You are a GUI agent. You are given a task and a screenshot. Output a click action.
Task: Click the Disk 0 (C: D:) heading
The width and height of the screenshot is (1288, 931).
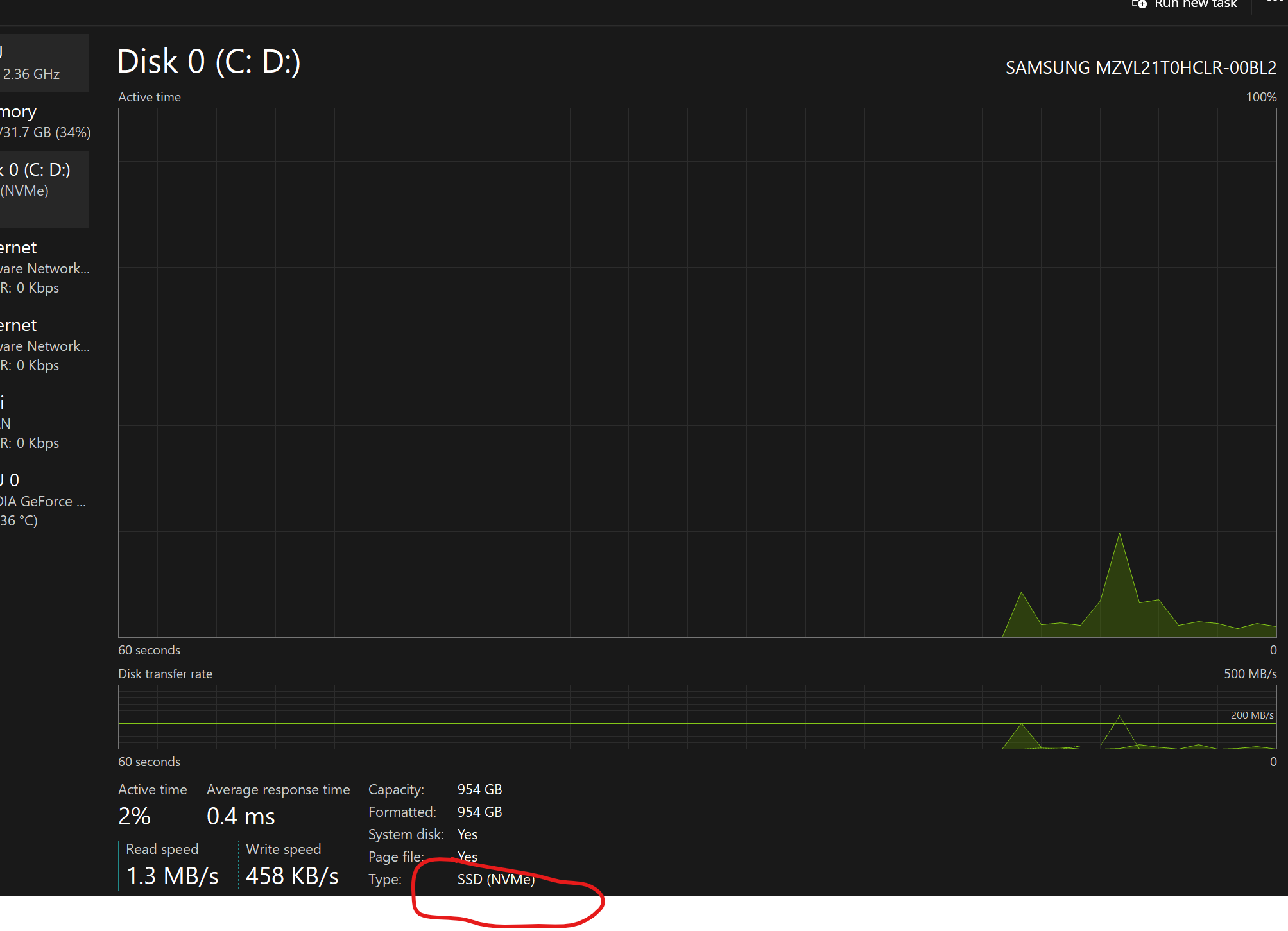[x=209, y=62]
